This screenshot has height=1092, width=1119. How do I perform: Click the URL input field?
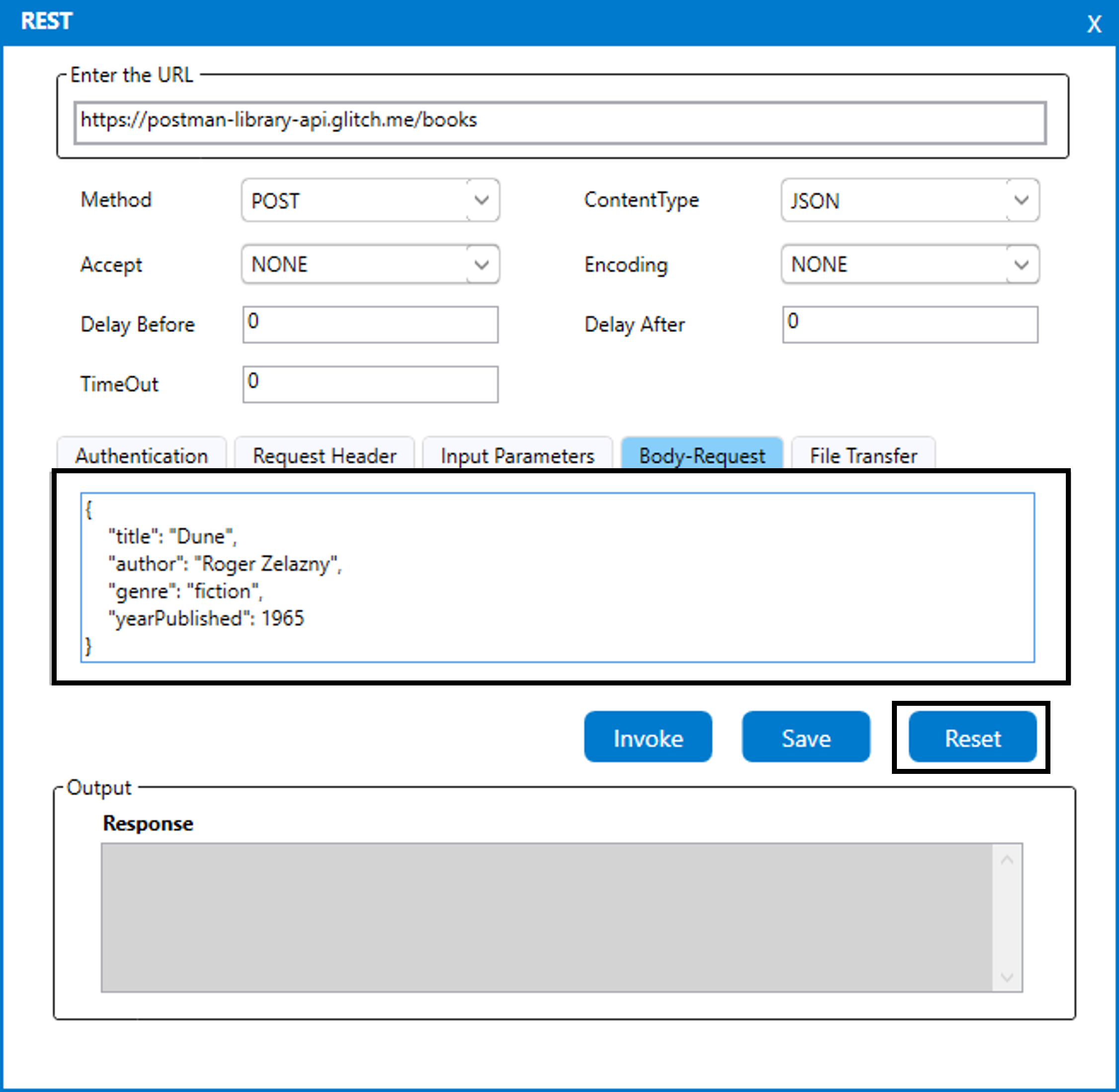click(x=559, y=122)
